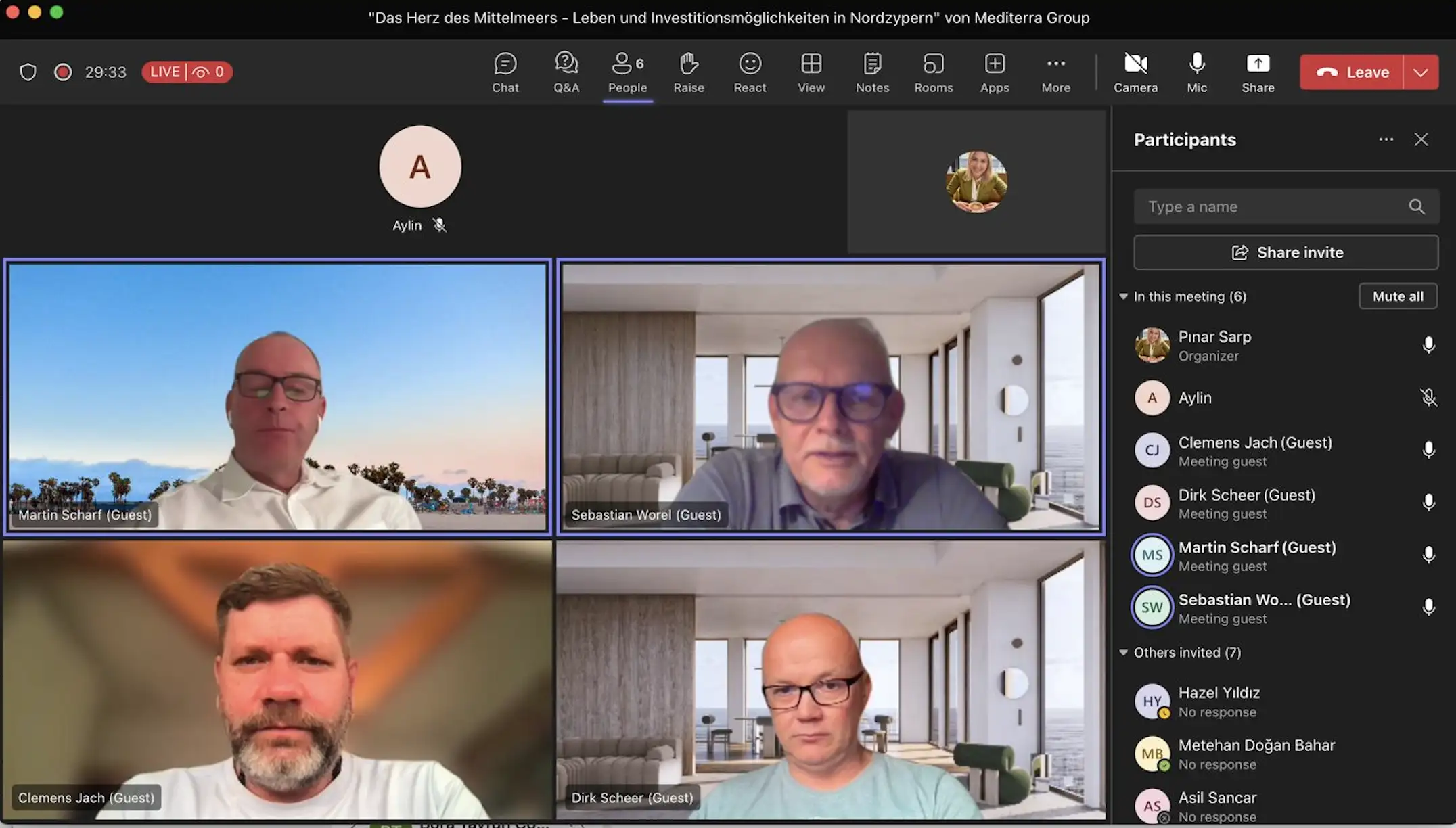The height and width of the screenshot is (828, 1456).
Task: Open the Q&A panel
Action: point(566,72)
